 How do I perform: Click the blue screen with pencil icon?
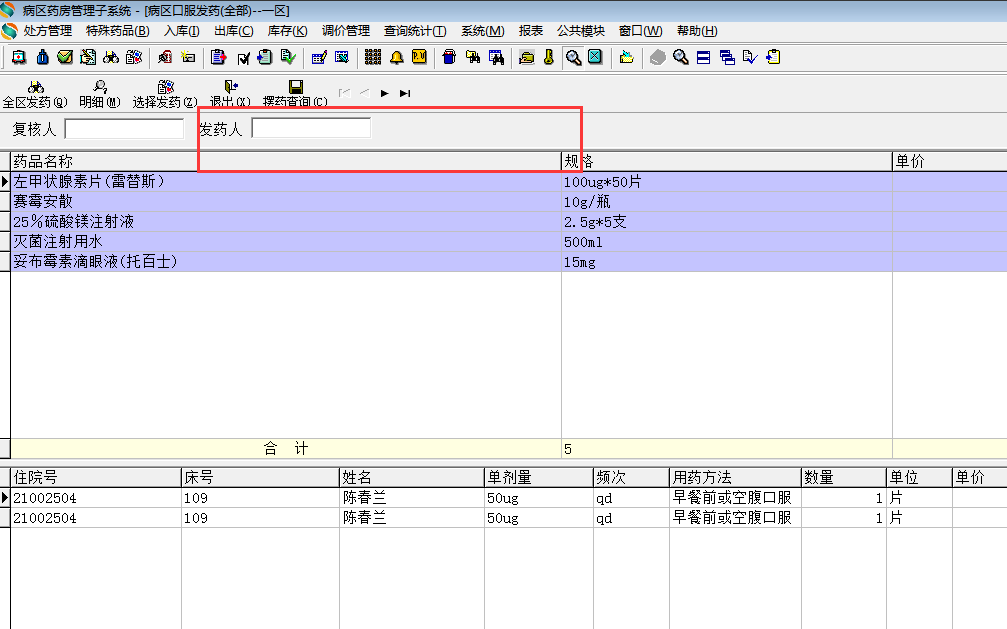(x=342, y=57)
